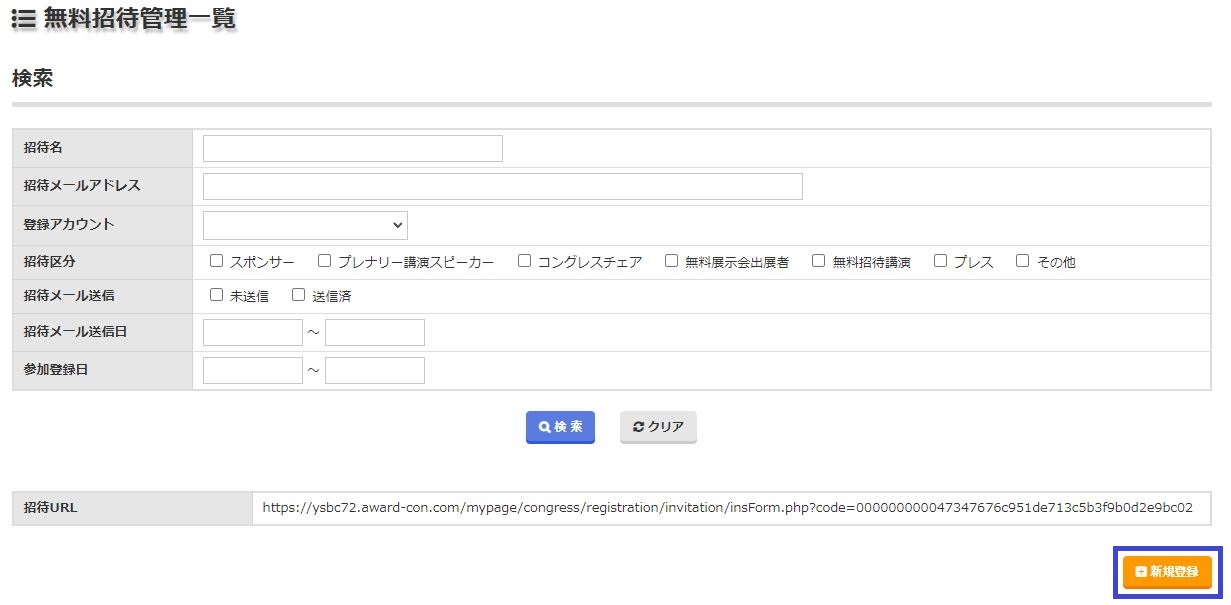The height and width of the screenshot is (605, 1231).
Task: Click the 検索 search button
Action: pyautogui.click(x=560, y=427)
